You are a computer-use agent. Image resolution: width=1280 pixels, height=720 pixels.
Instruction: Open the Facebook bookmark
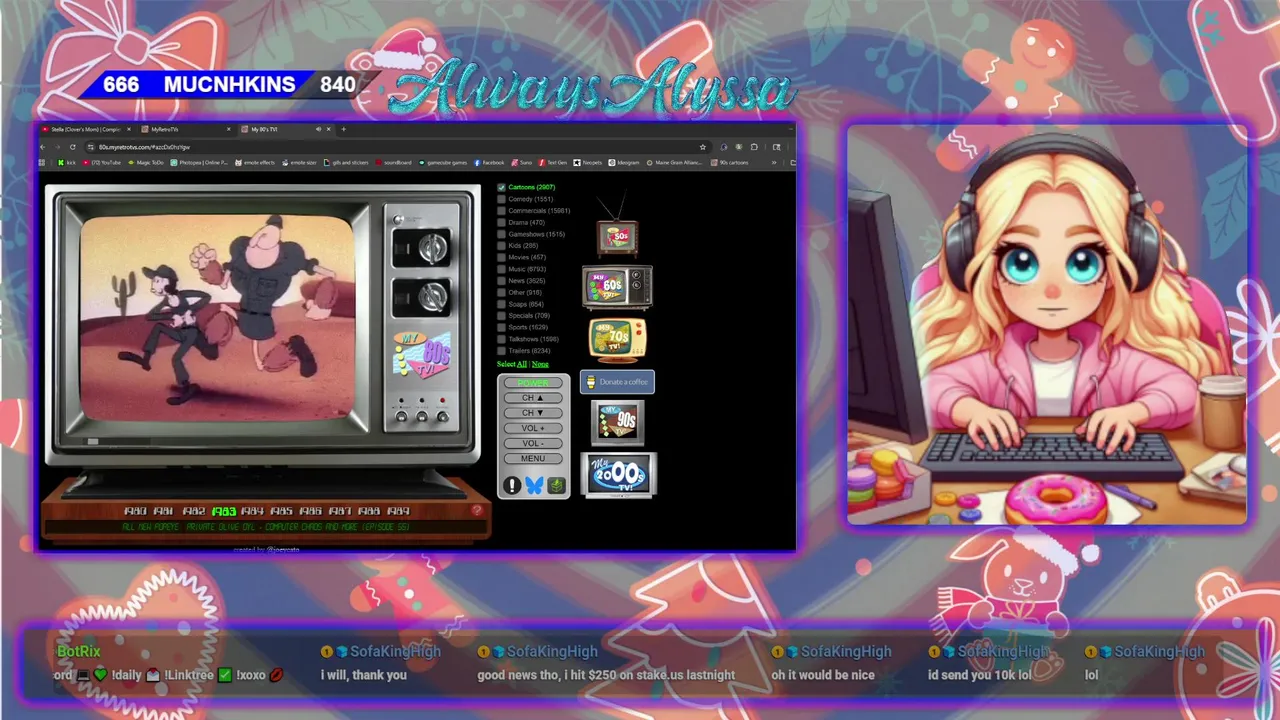tap(490, 162)
